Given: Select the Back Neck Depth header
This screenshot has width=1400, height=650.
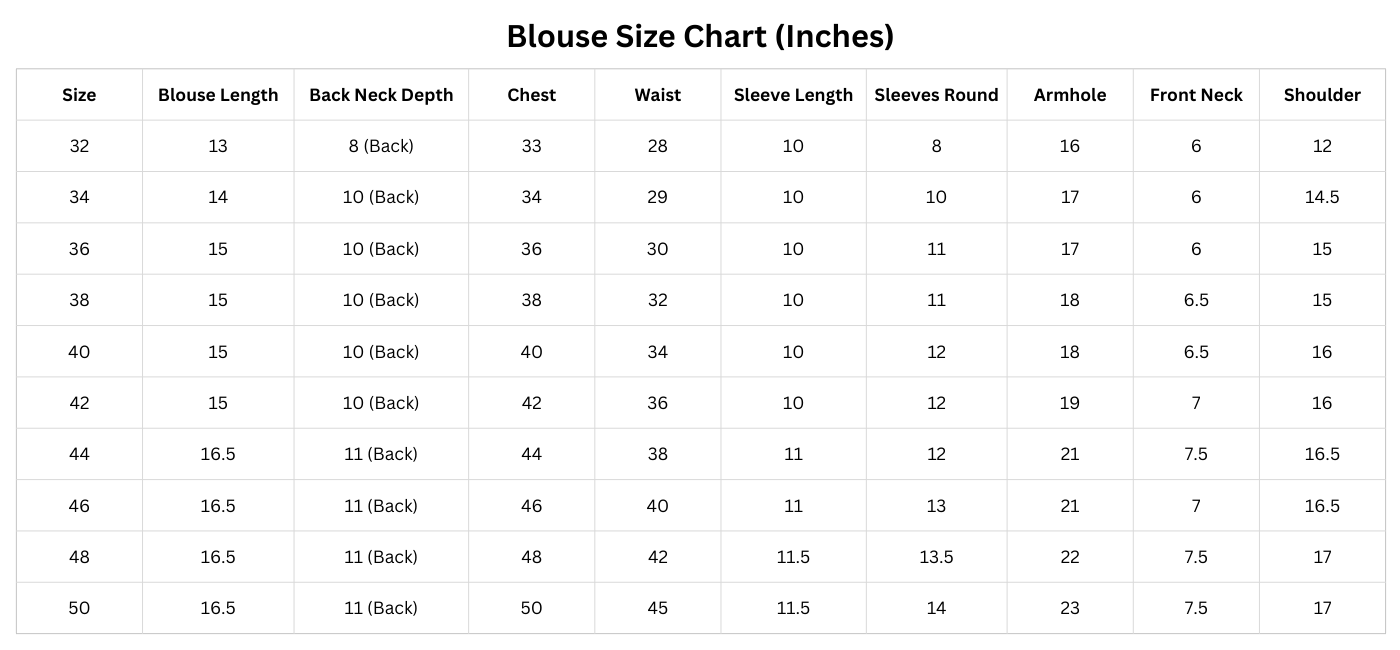Looking at the screenshot, I should point(381,95).
